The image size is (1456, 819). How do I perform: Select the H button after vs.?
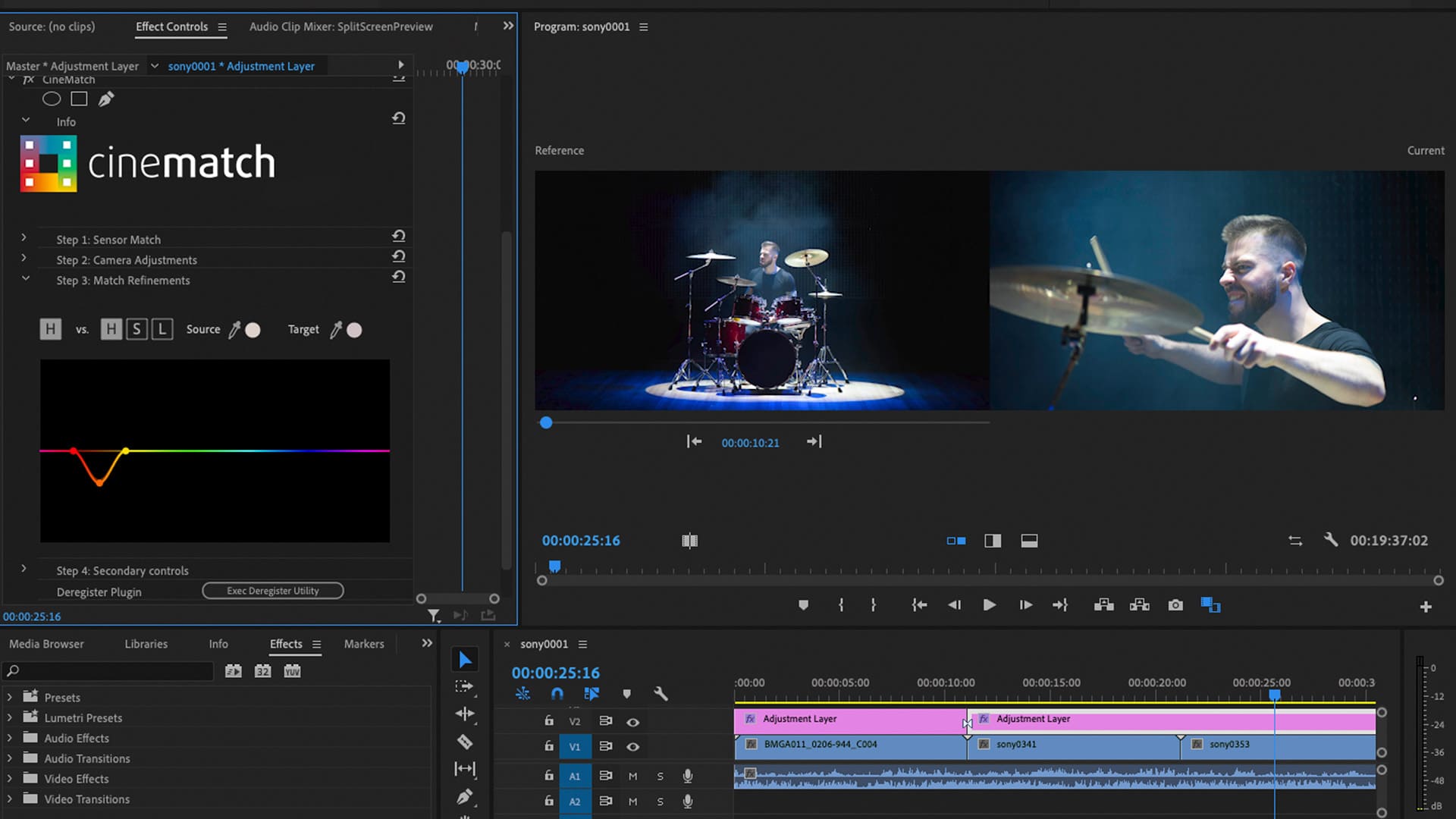coord(111,329)
